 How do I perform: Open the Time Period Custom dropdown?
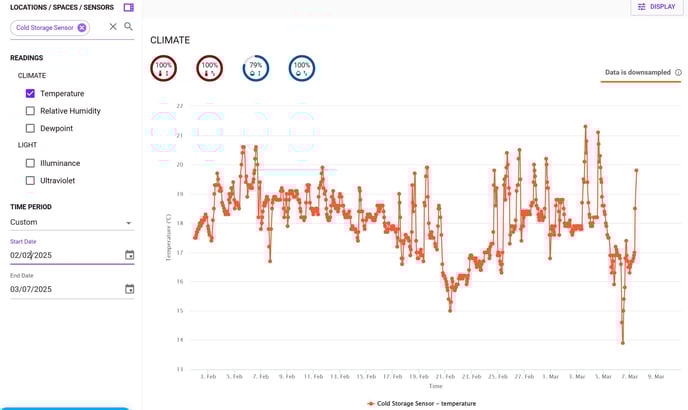(x=72, y=223)
